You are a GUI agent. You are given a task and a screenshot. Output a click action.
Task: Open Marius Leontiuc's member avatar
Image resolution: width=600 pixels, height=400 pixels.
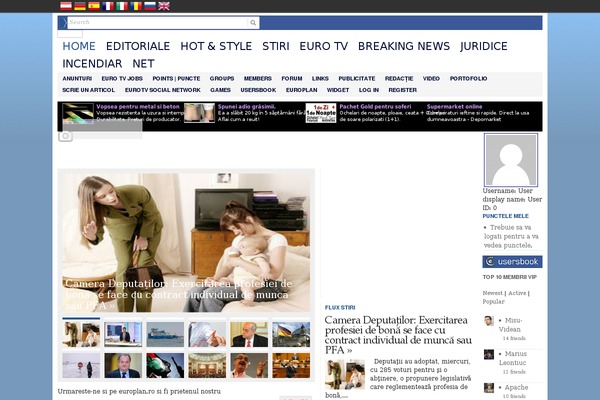coord(489,354)
